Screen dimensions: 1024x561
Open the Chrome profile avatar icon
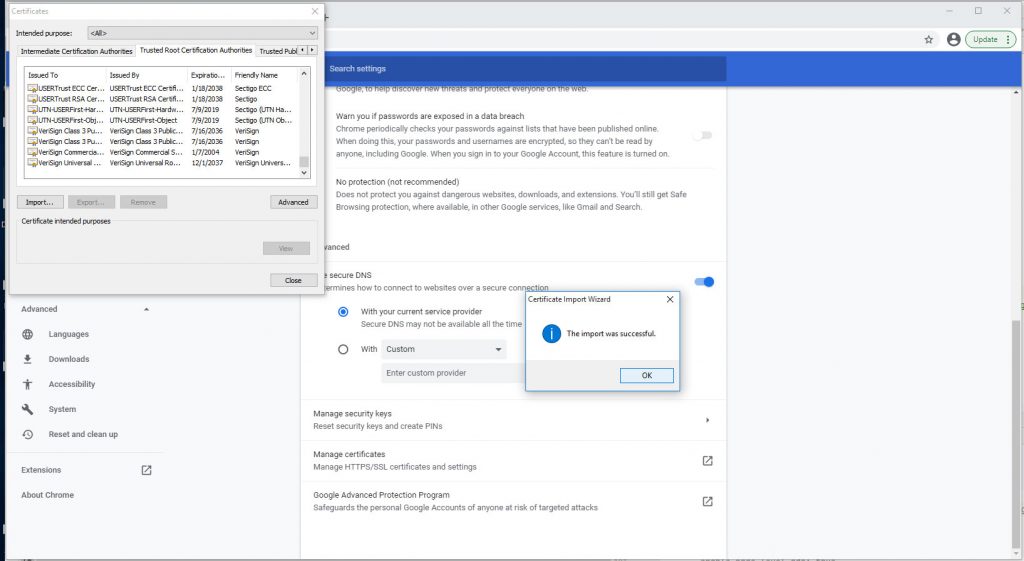[953, 40]
